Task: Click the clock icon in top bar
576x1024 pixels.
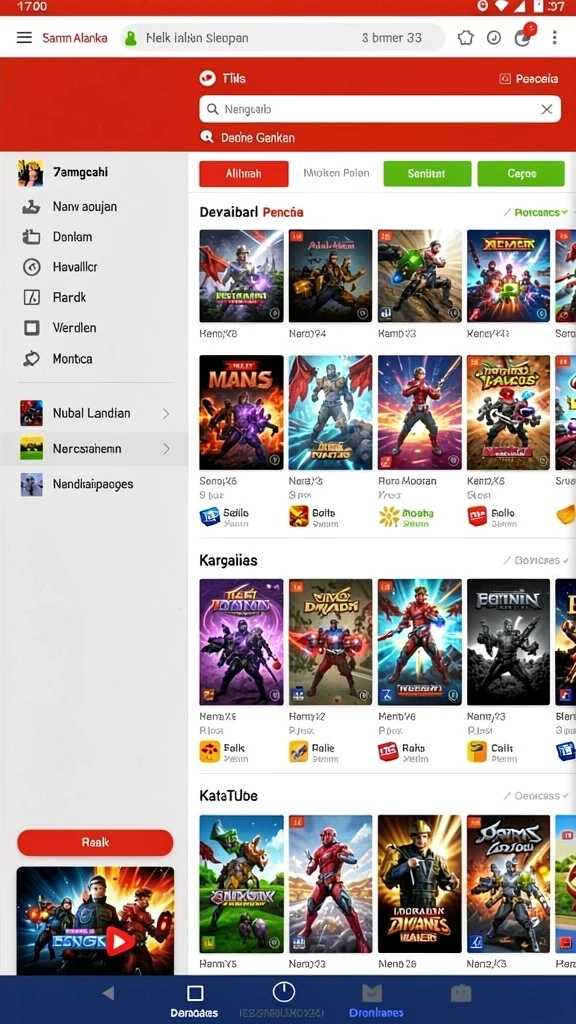Action: (x=494, y=37)
